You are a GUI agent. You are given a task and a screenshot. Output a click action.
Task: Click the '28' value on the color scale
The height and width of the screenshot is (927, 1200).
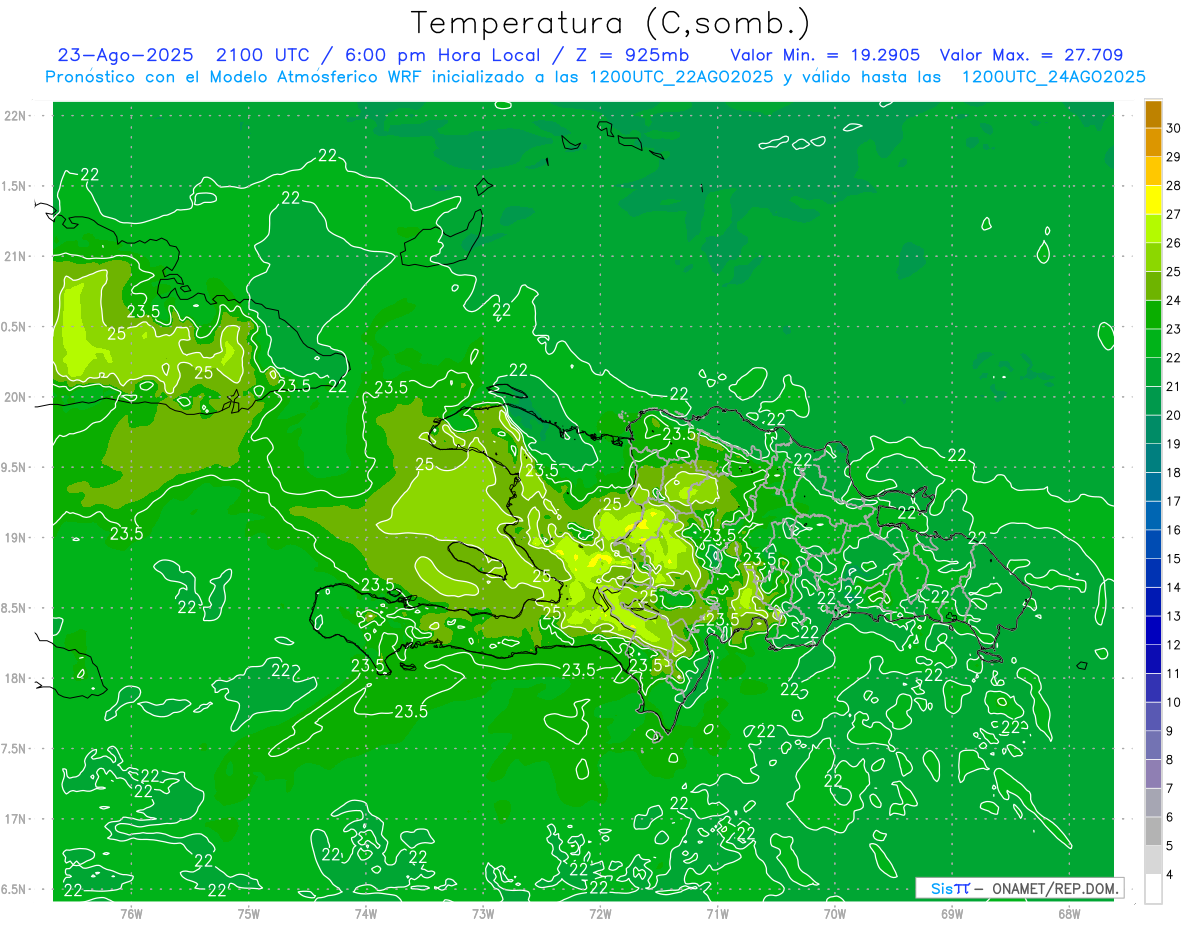point(1174,186)
